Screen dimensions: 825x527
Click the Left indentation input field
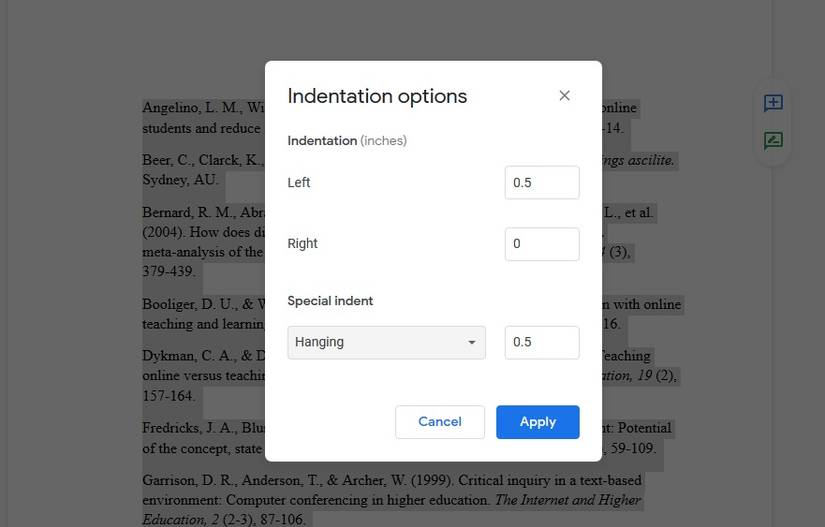[541, 183]
